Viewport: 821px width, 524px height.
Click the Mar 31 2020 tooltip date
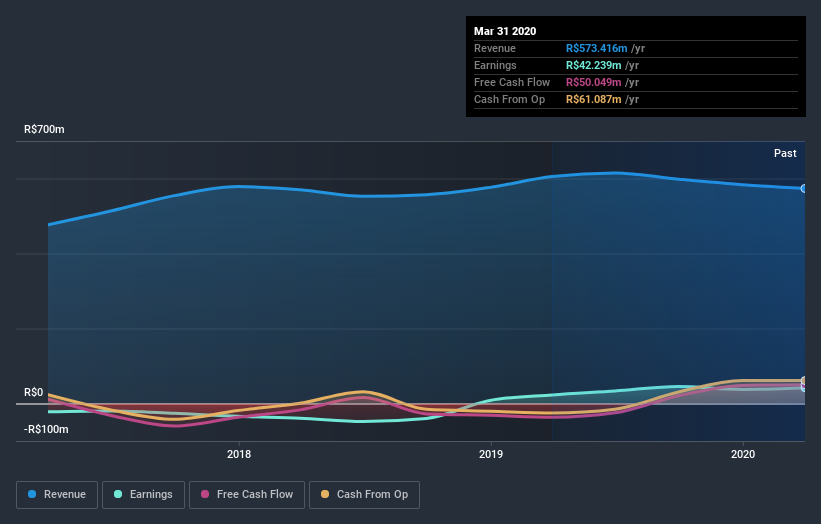[x=505, y=31]
